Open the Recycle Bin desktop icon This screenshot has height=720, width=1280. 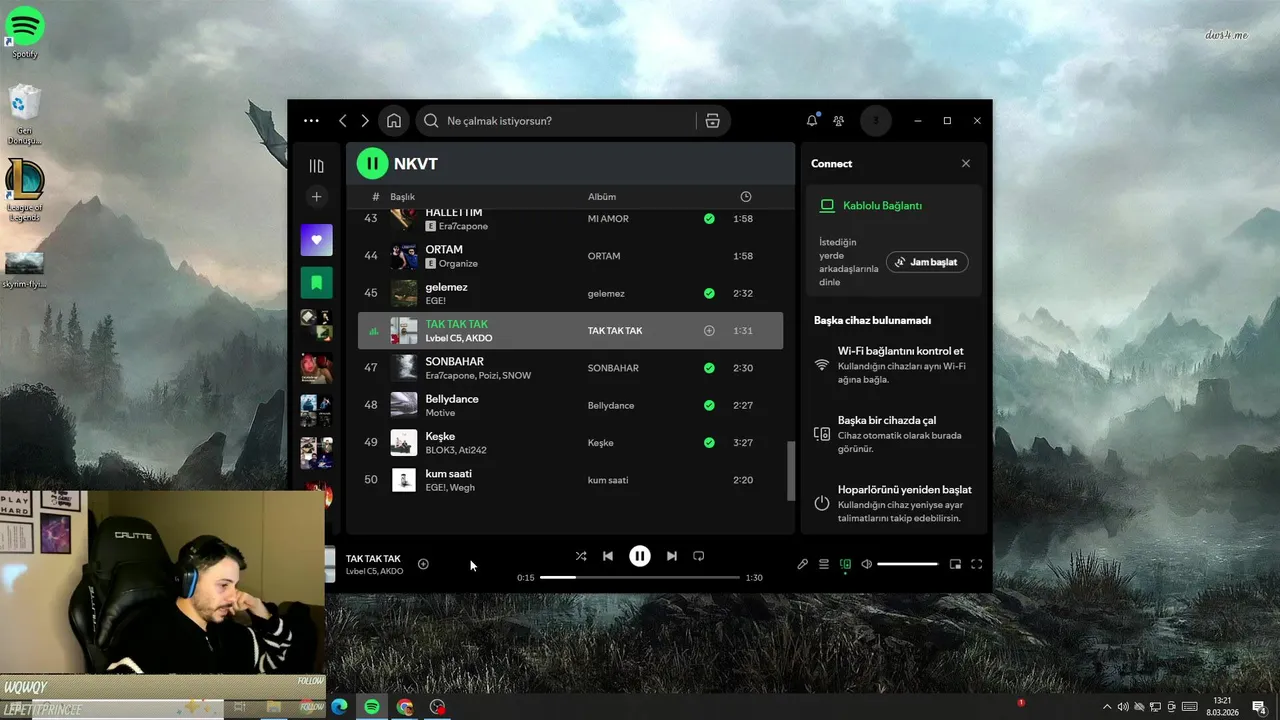click(x=25, y=114)
